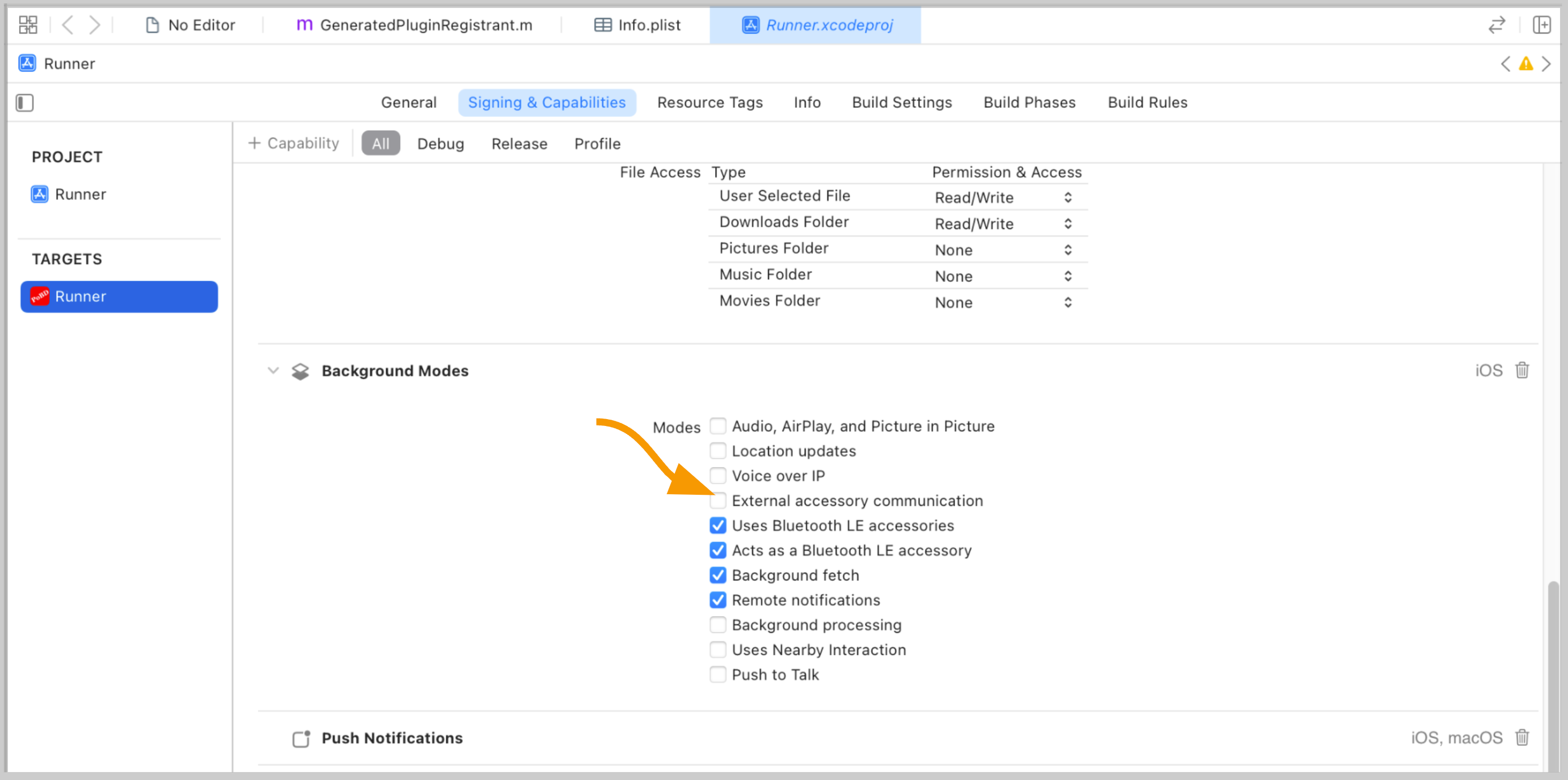Click the add editor split icon

point(1541,25)
